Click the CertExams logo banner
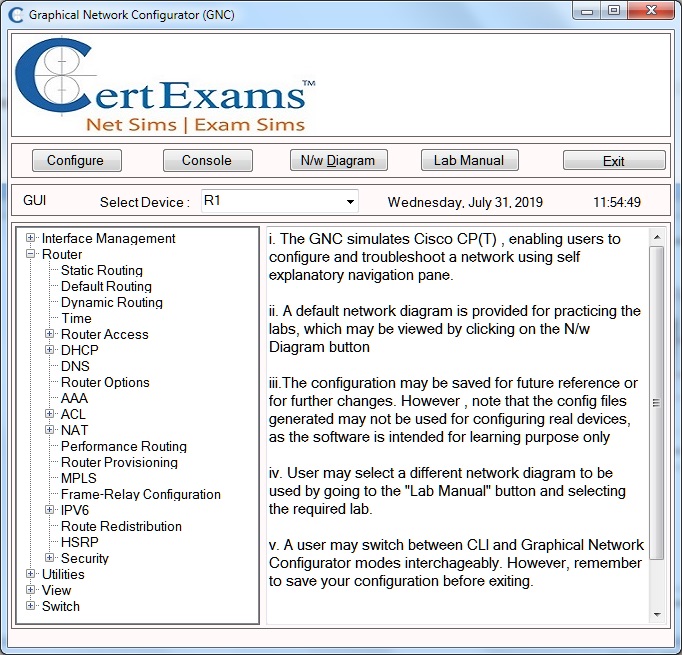682x655 pixels. [165, 85]
